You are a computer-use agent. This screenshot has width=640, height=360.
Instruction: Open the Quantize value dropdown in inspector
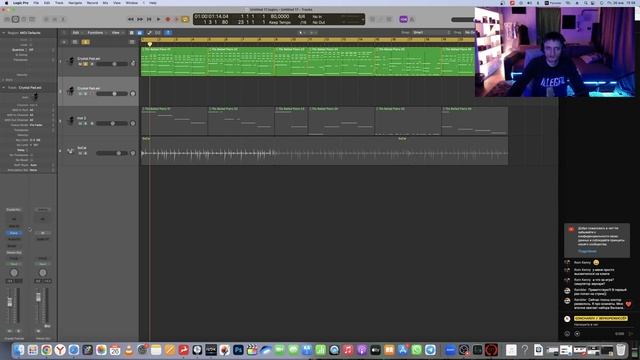pyautogui.click(x=40, y=50)
